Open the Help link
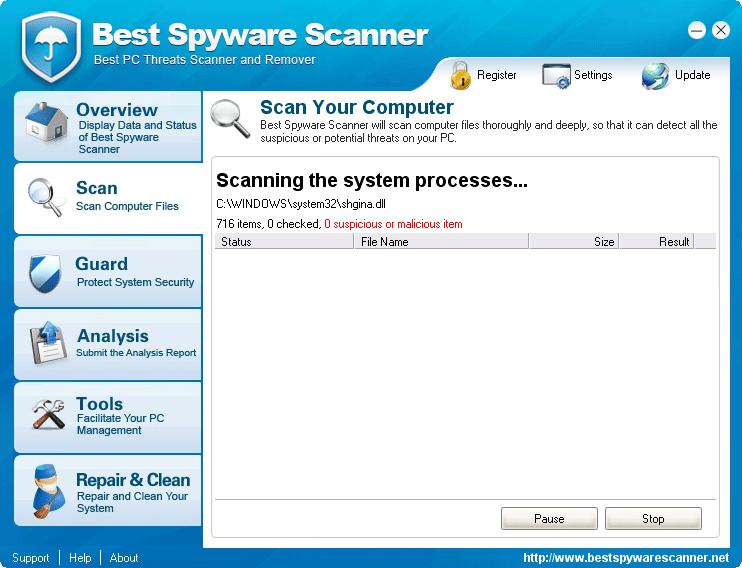742x568 pixels. pos(80,558)
